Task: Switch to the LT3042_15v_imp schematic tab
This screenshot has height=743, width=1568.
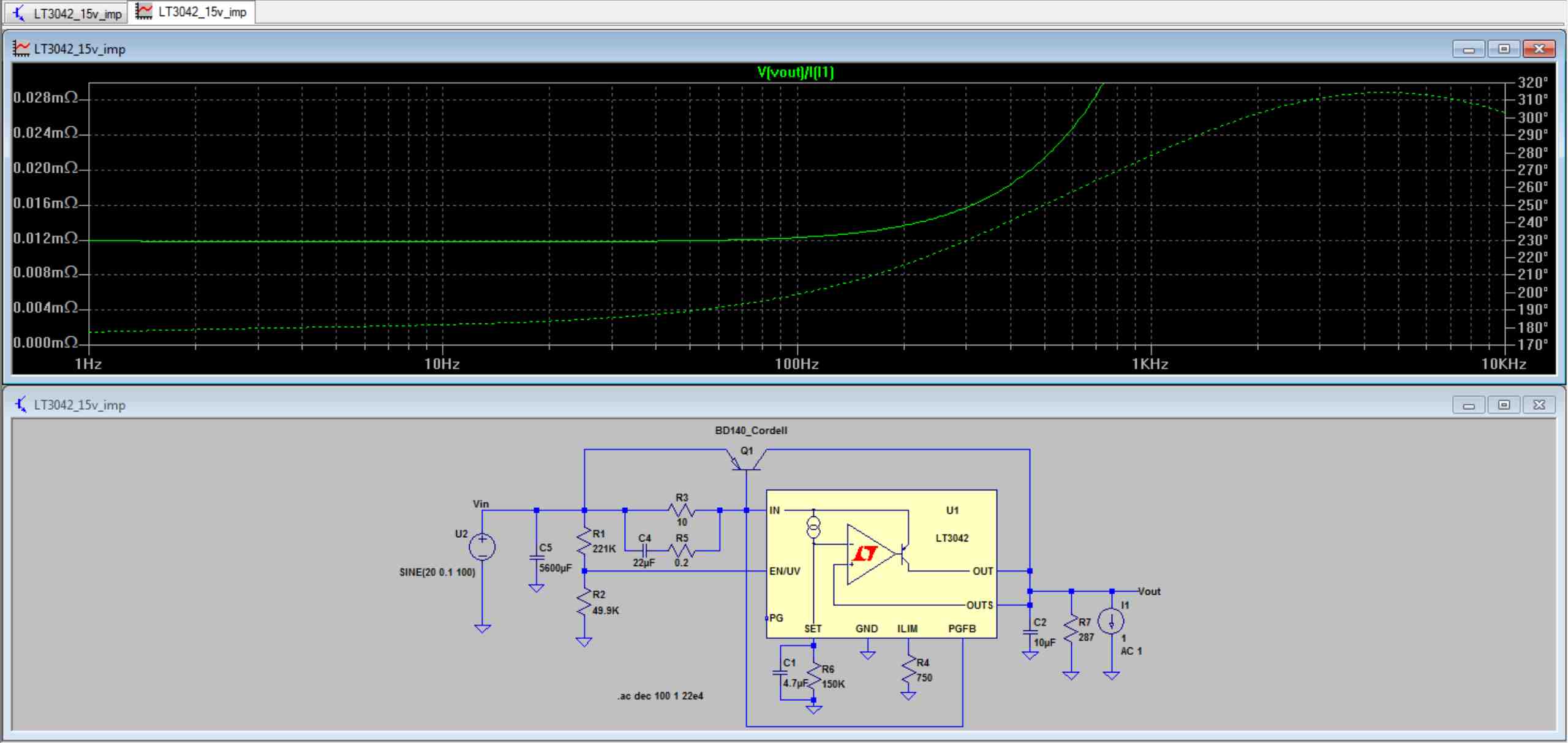Action: 67,13
